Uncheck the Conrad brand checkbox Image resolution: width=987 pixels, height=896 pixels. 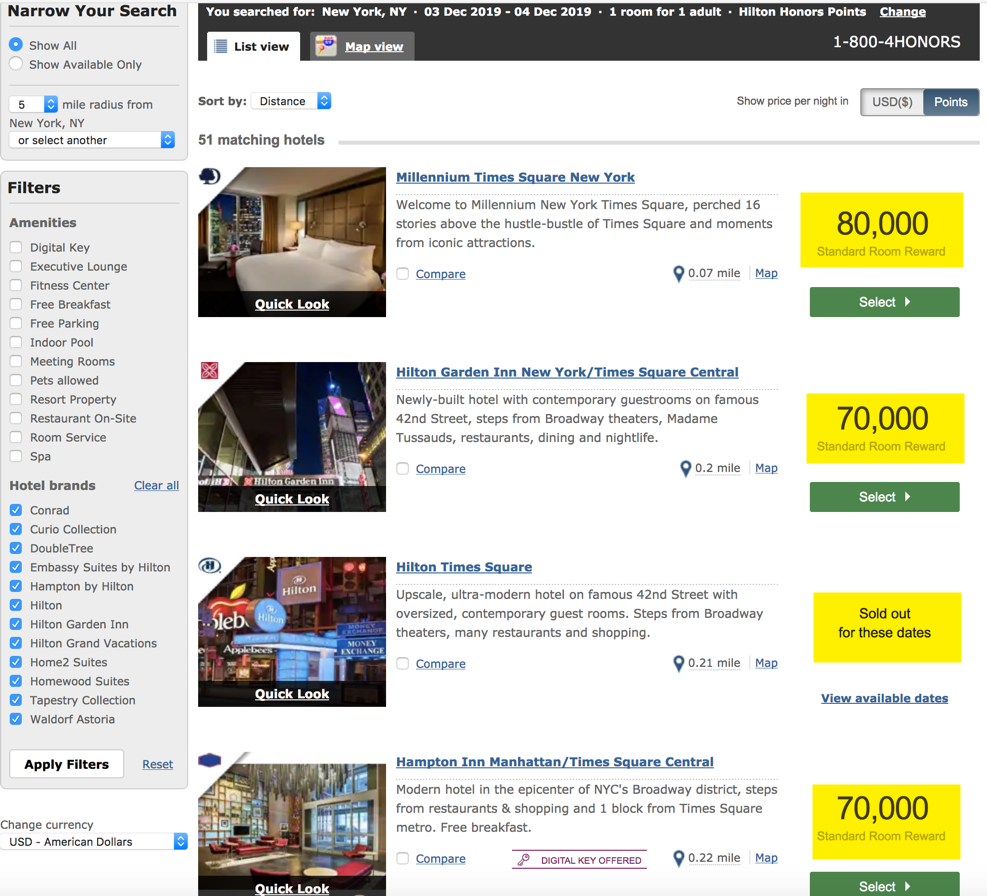[x=16, y=510]
